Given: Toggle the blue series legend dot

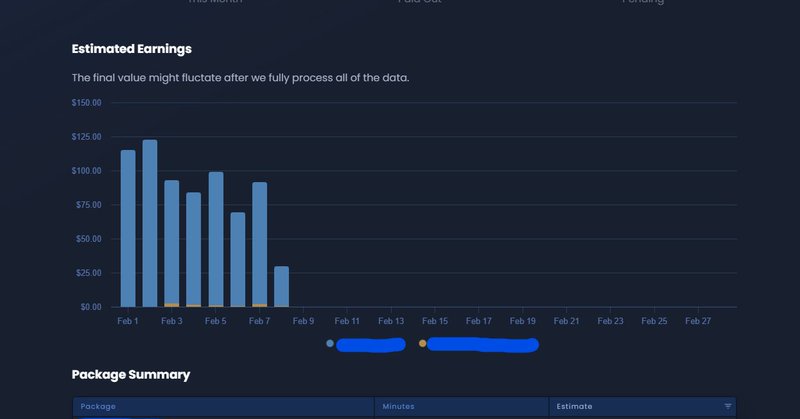Looking at the screenshot, I should 330,343.
